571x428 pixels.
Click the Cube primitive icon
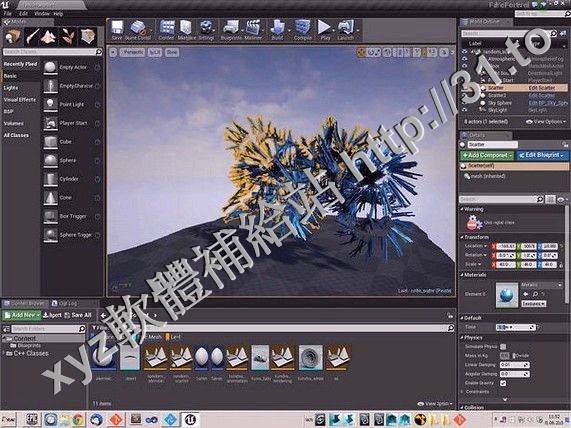50,142
